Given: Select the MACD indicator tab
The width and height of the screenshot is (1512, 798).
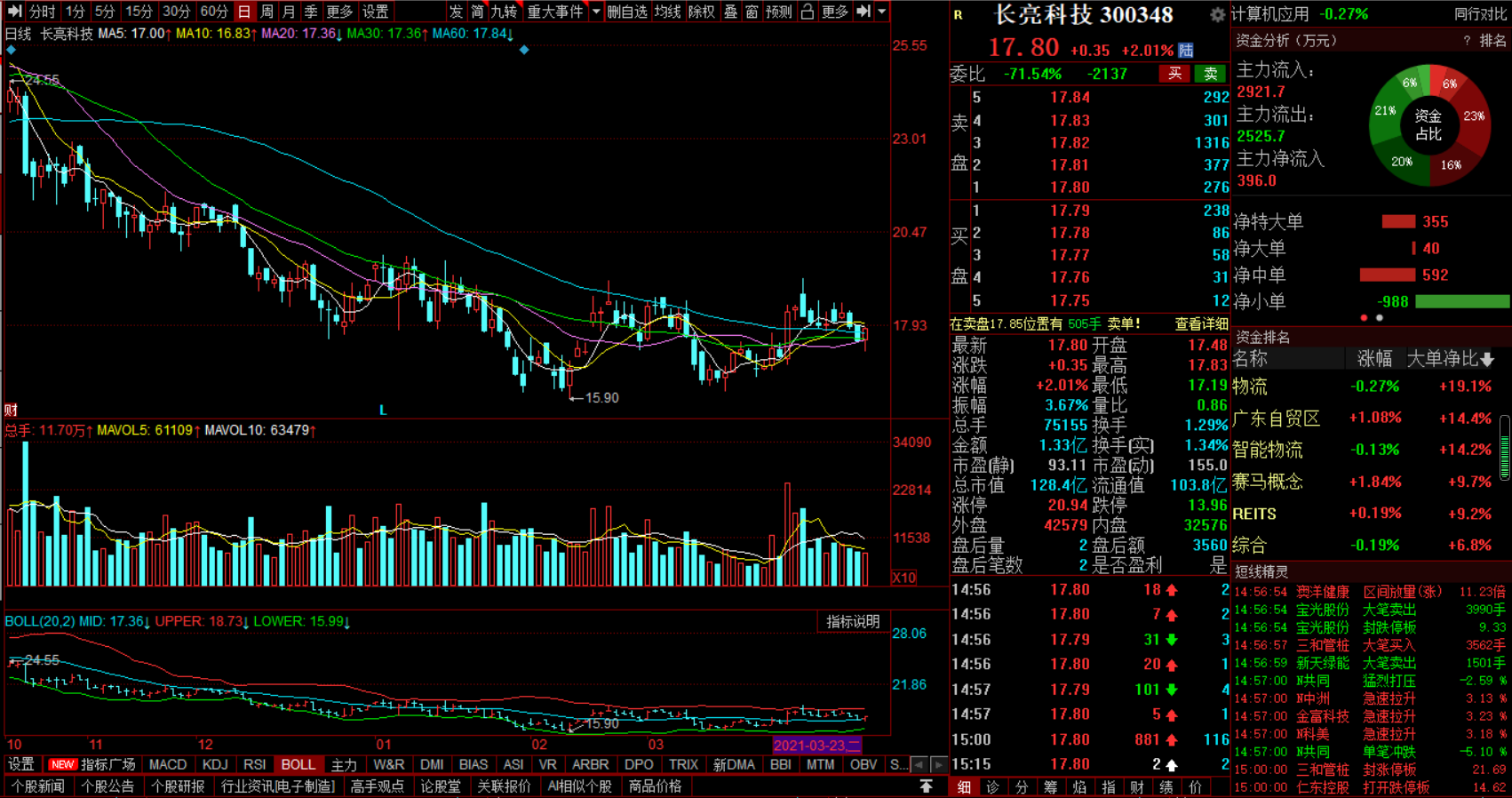Looking at the screenshot, I should (x=168, y=764).
